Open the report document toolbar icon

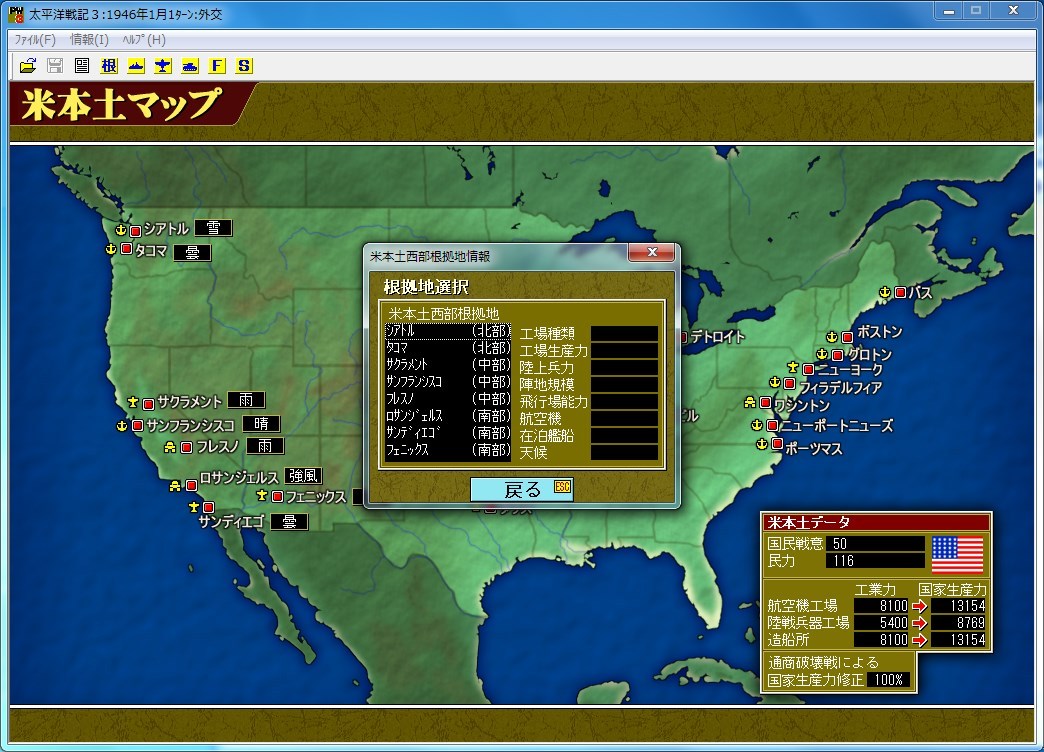click(x=82, y=65)
